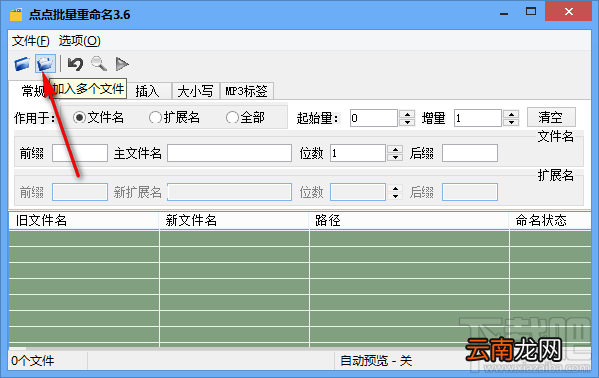599x378 pixels.
Task: Decrease the 增量 value with down arrow
Action: pyautogui.click(x=511, y=122)
